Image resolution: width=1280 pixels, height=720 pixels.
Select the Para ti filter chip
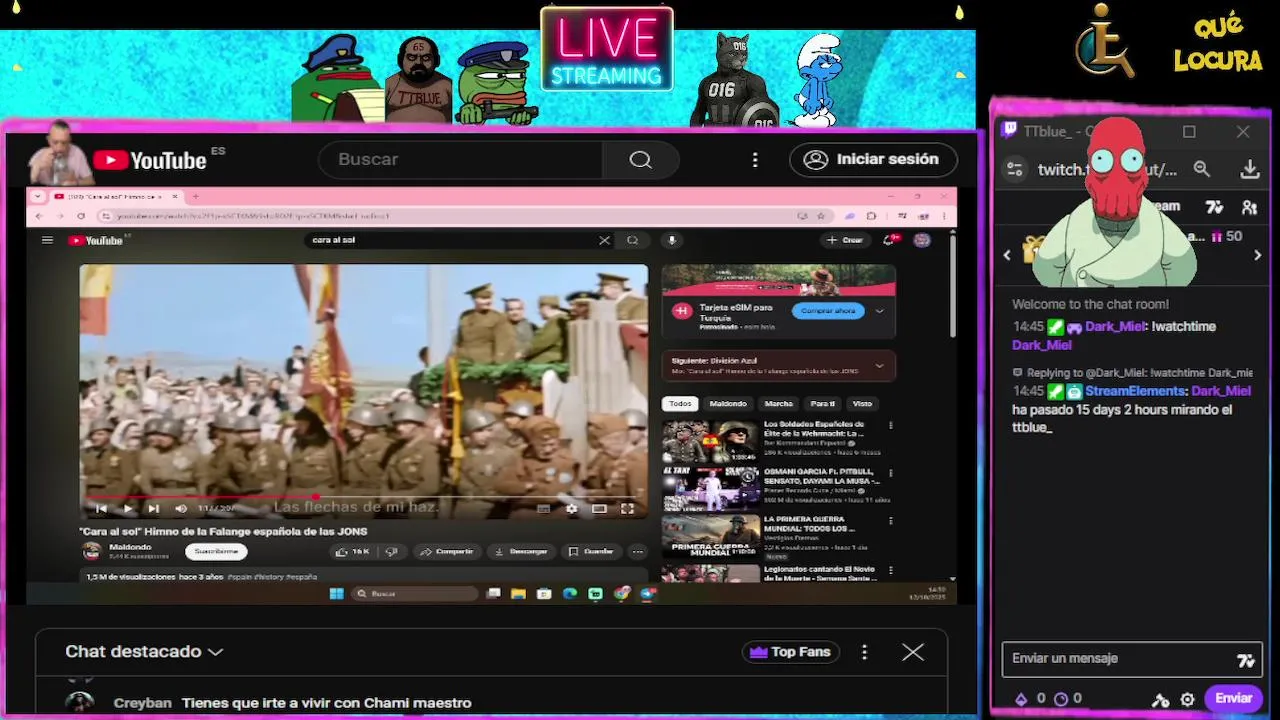(x=823, y=404)
